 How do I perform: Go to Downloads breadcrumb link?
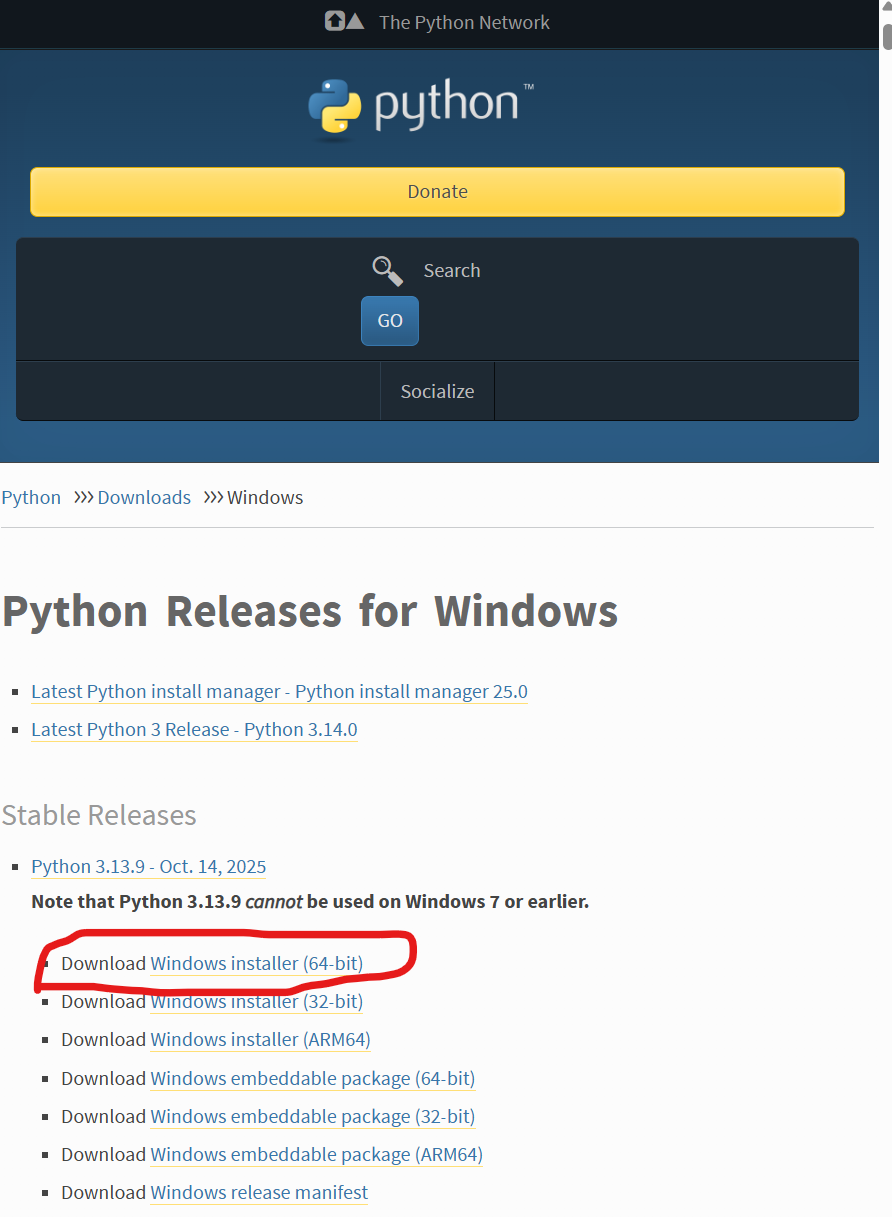click(x=144, y=497)
